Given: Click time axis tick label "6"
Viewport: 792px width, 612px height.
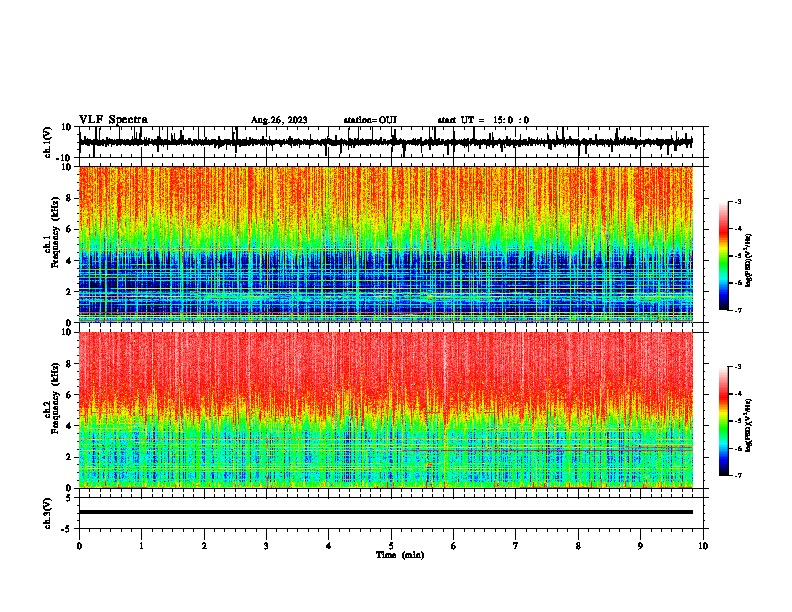Looking at the screenshot, I should click(x=454, y=546).
